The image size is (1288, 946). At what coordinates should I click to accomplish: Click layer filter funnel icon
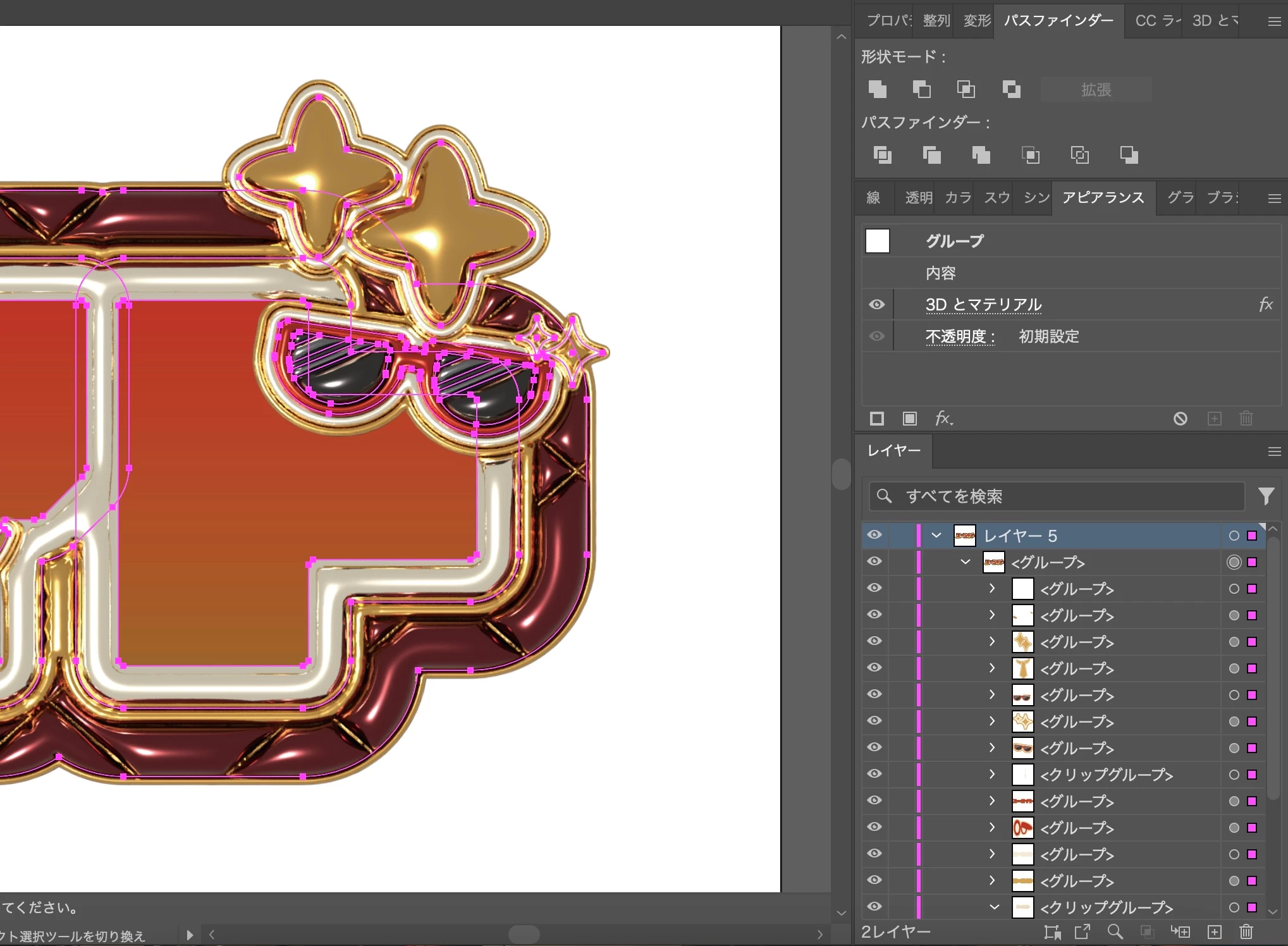click(x=1266, y=496)
